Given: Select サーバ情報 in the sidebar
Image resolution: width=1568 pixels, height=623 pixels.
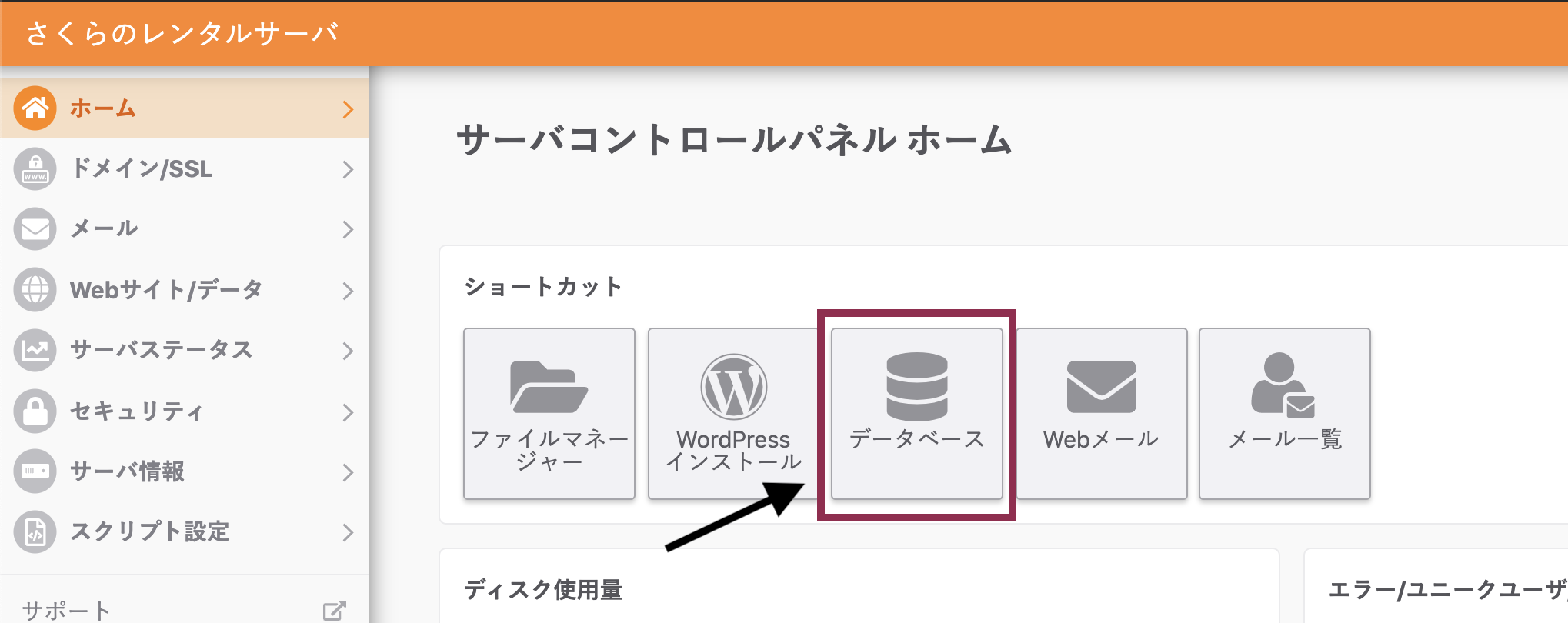Looking at the screenshot, I should [x=185, y=471].
